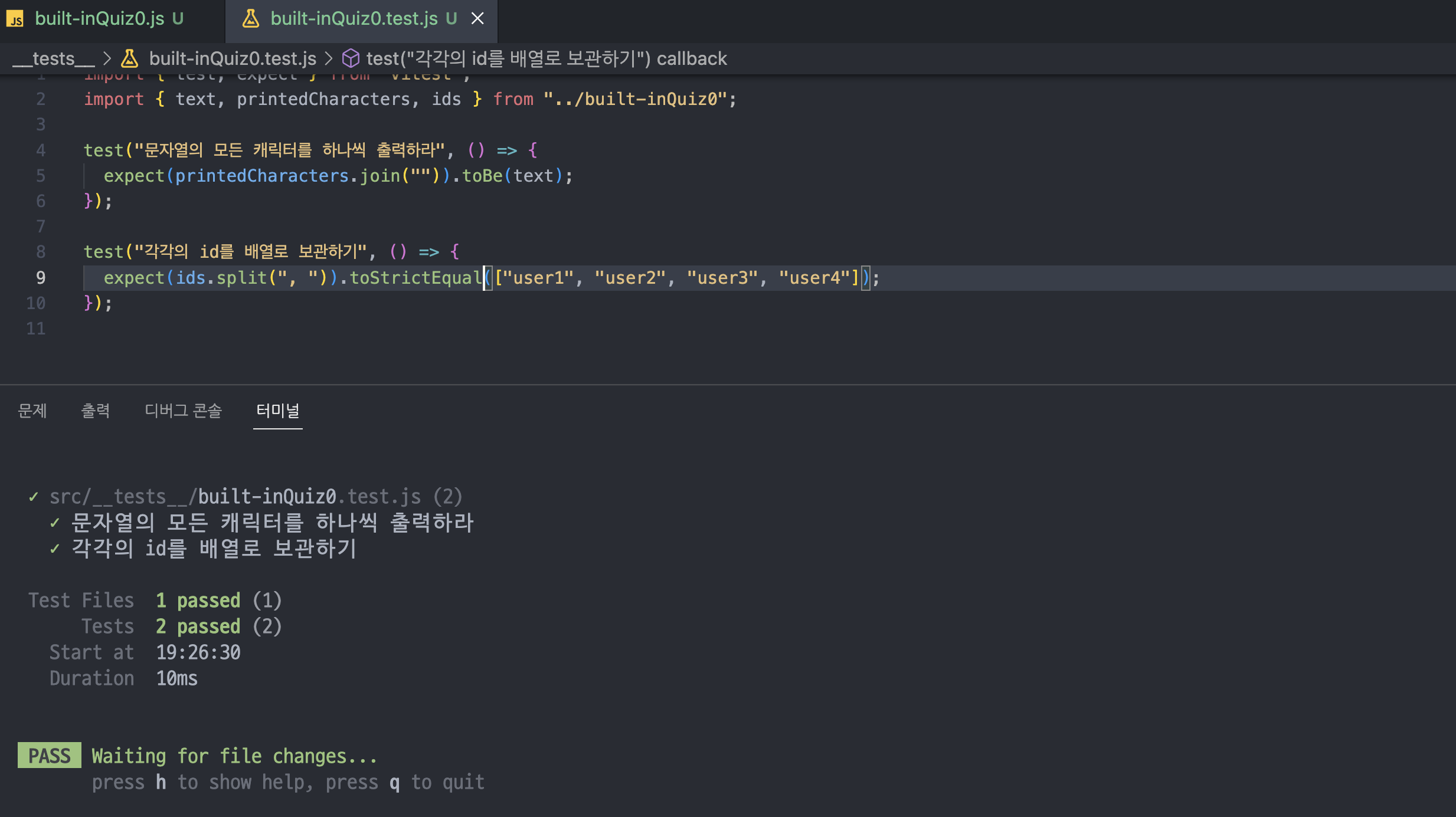This screenshot has height=817, width=1456.
Task: Click line number 9 in the gutter
Action: 40,278
